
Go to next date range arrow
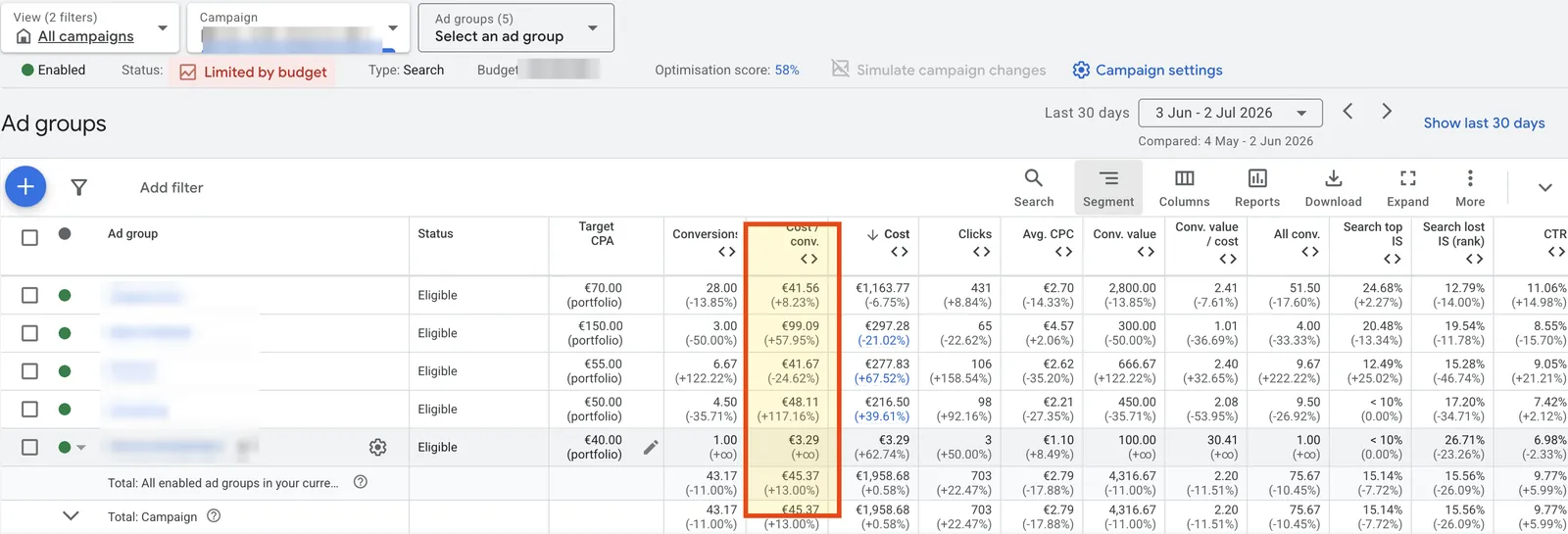tap(1387, 112)
